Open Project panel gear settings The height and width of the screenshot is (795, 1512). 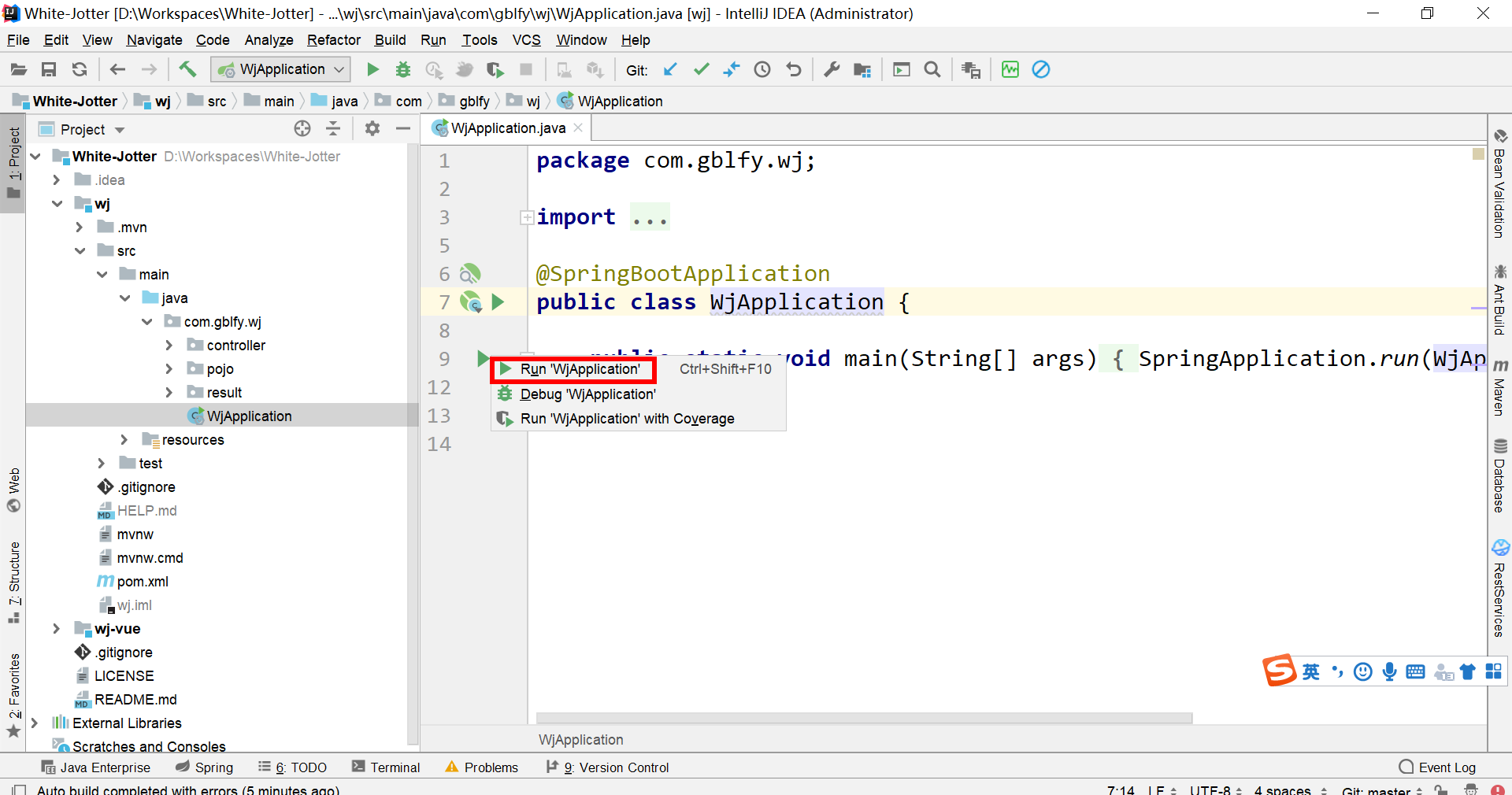[x=372, y=129]
